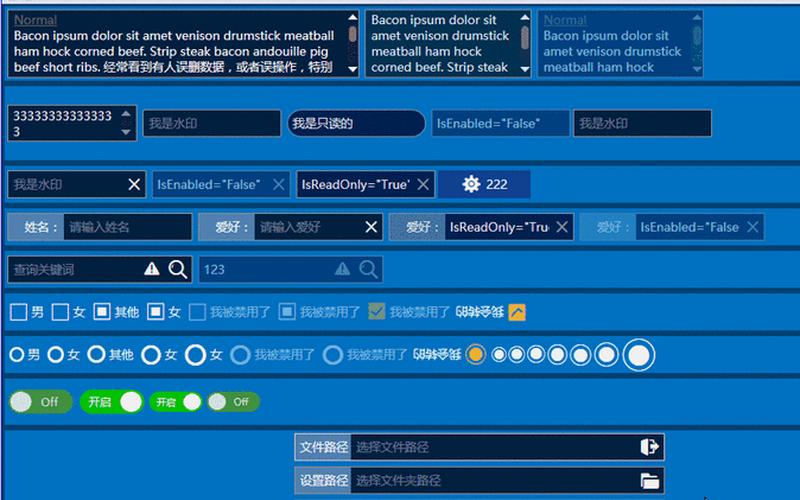Click the down arrow of the 33333333333333 box
This screenshot has width=800, height=500.
click(x=126, y=133)
